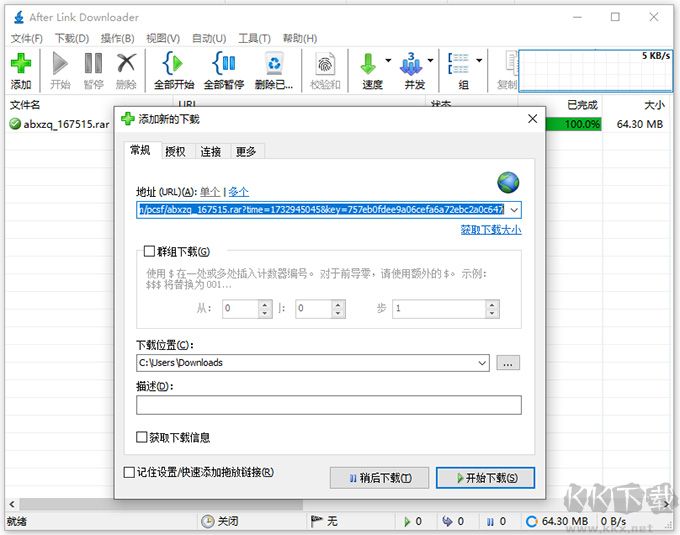Click the Speed (速度) green arrow icon
The height and width of the screenshot is (535, 680).
tap(368, 64)
